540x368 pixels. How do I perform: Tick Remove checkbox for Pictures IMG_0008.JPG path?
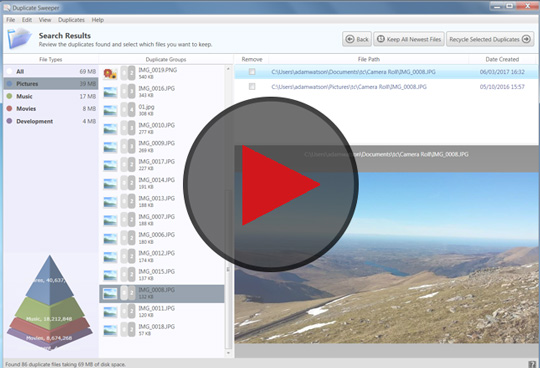(252, 86)
